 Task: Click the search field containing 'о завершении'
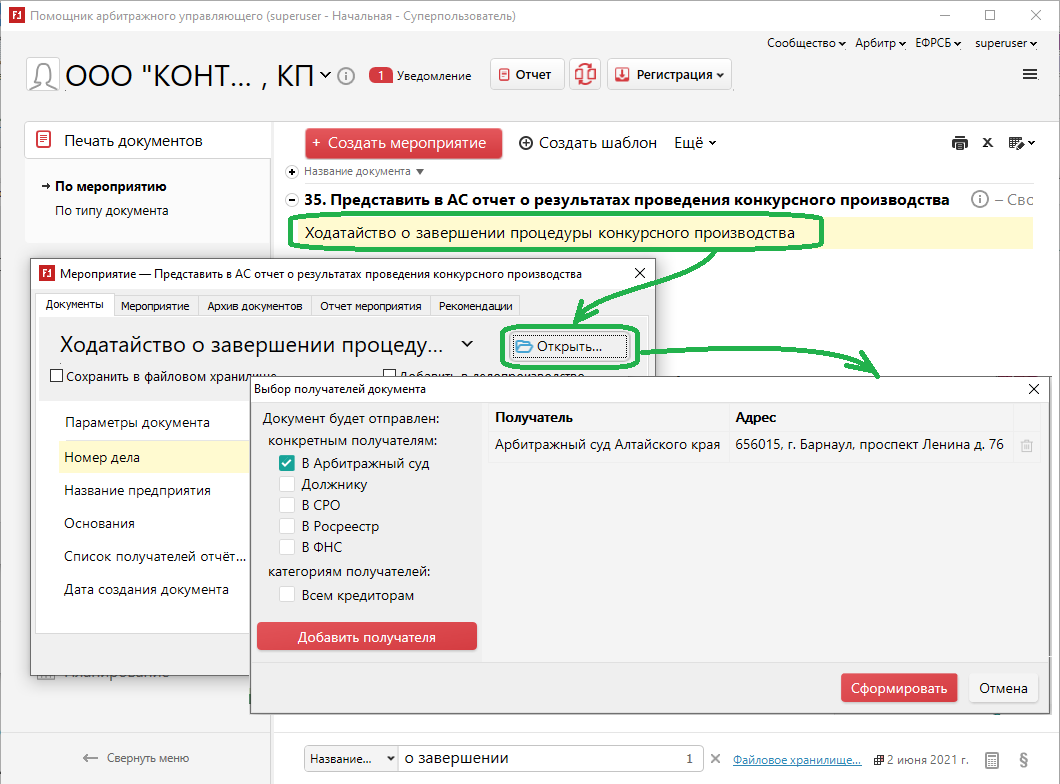point(540,759)
